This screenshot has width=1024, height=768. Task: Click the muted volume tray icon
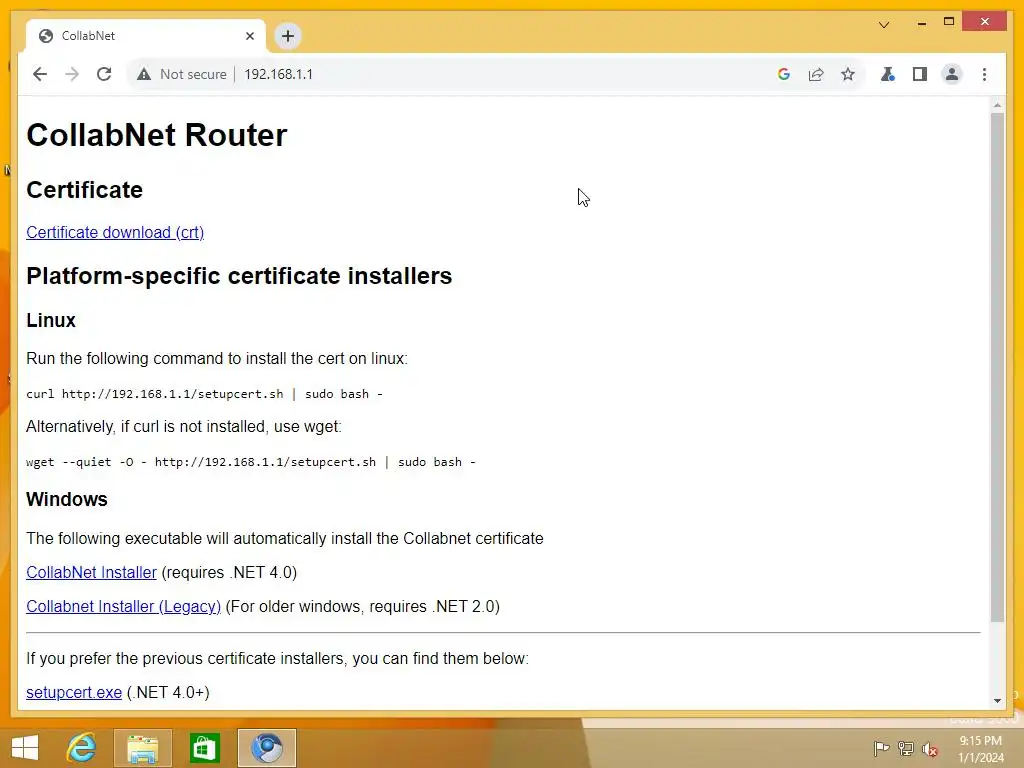click(x=930, y=748)
